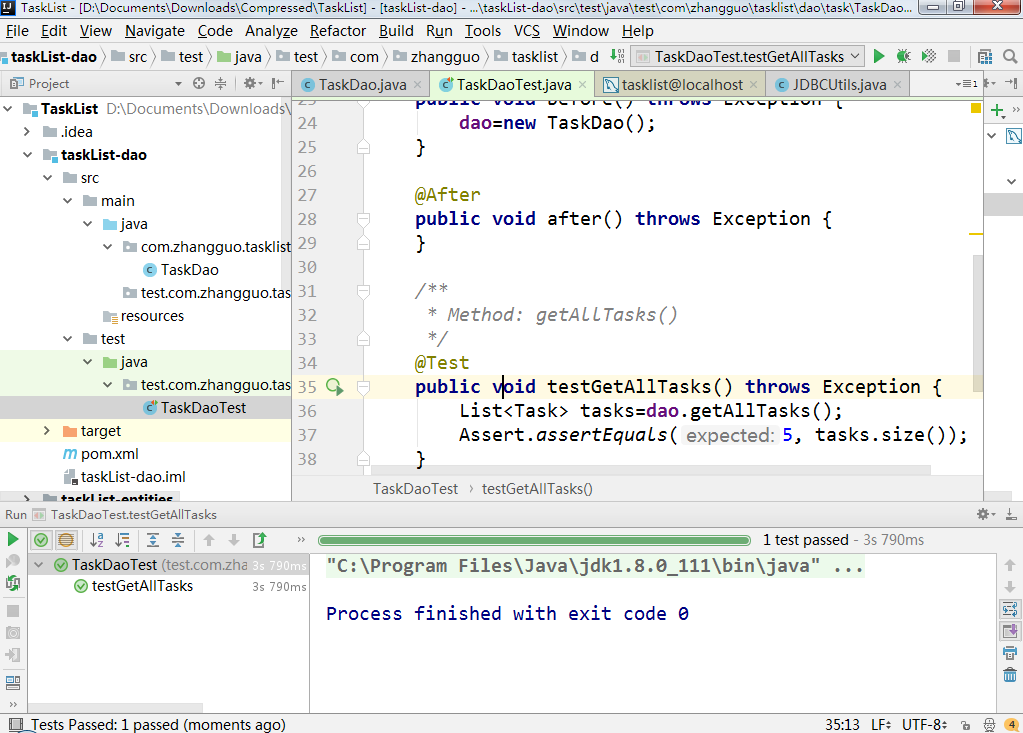Open Search Everywhere magnifier icon
Viewport: 1023px width, 733px height.
pyautogui.click(x=1010, y=57)
